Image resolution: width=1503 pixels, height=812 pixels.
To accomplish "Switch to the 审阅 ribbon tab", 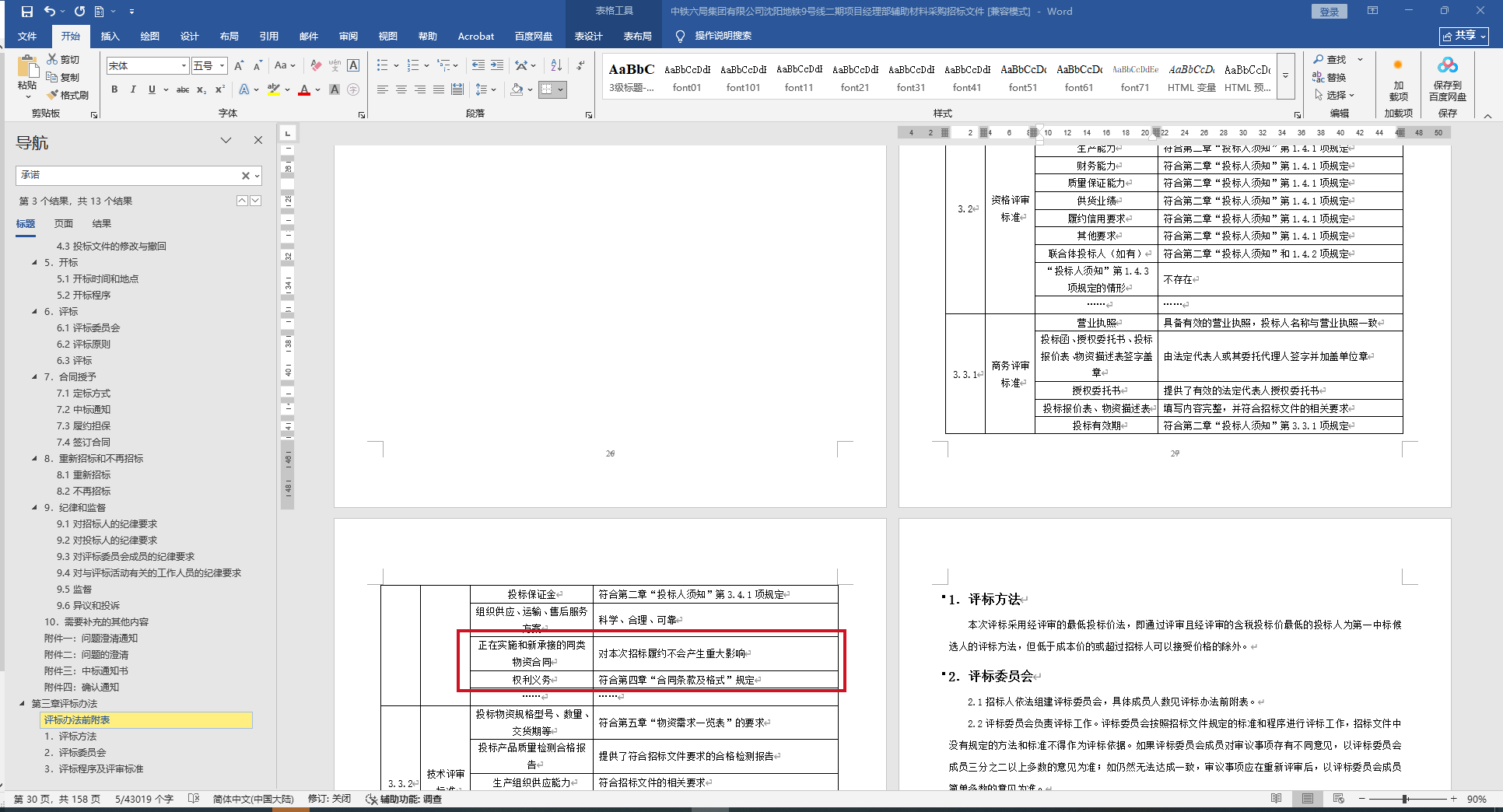I will (349, 36).
